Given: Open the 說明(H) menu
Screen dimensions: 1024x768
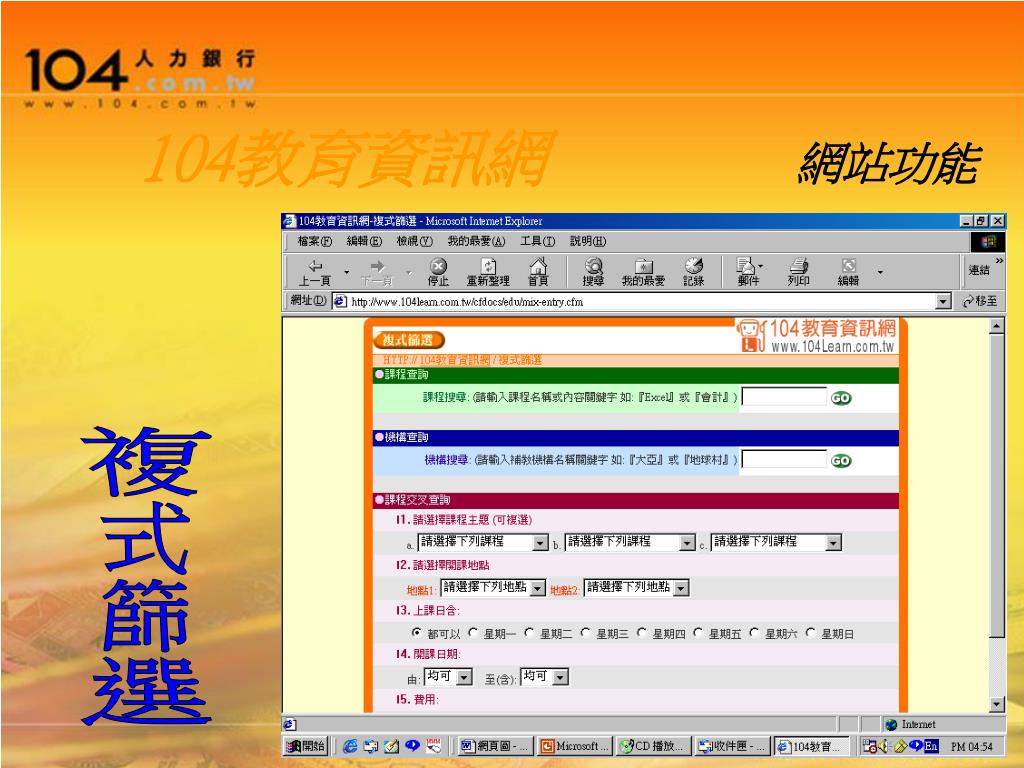Looking at the screenshot, I should tap(588, 241).
